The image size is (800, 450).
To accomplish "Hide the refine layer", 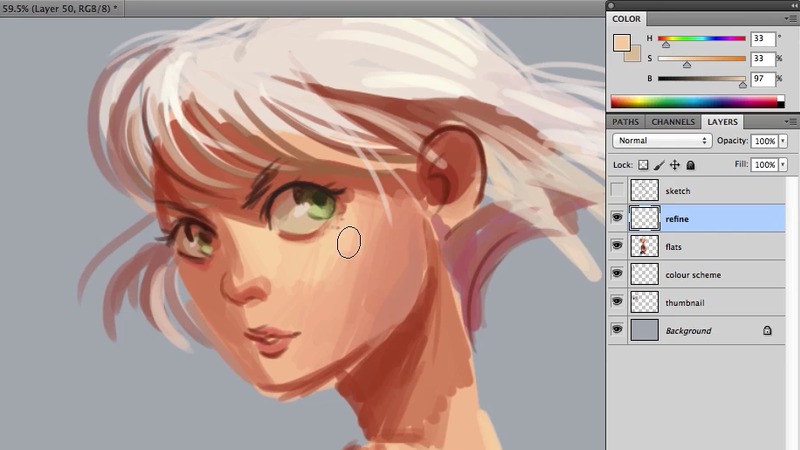I will click(617, 218).
